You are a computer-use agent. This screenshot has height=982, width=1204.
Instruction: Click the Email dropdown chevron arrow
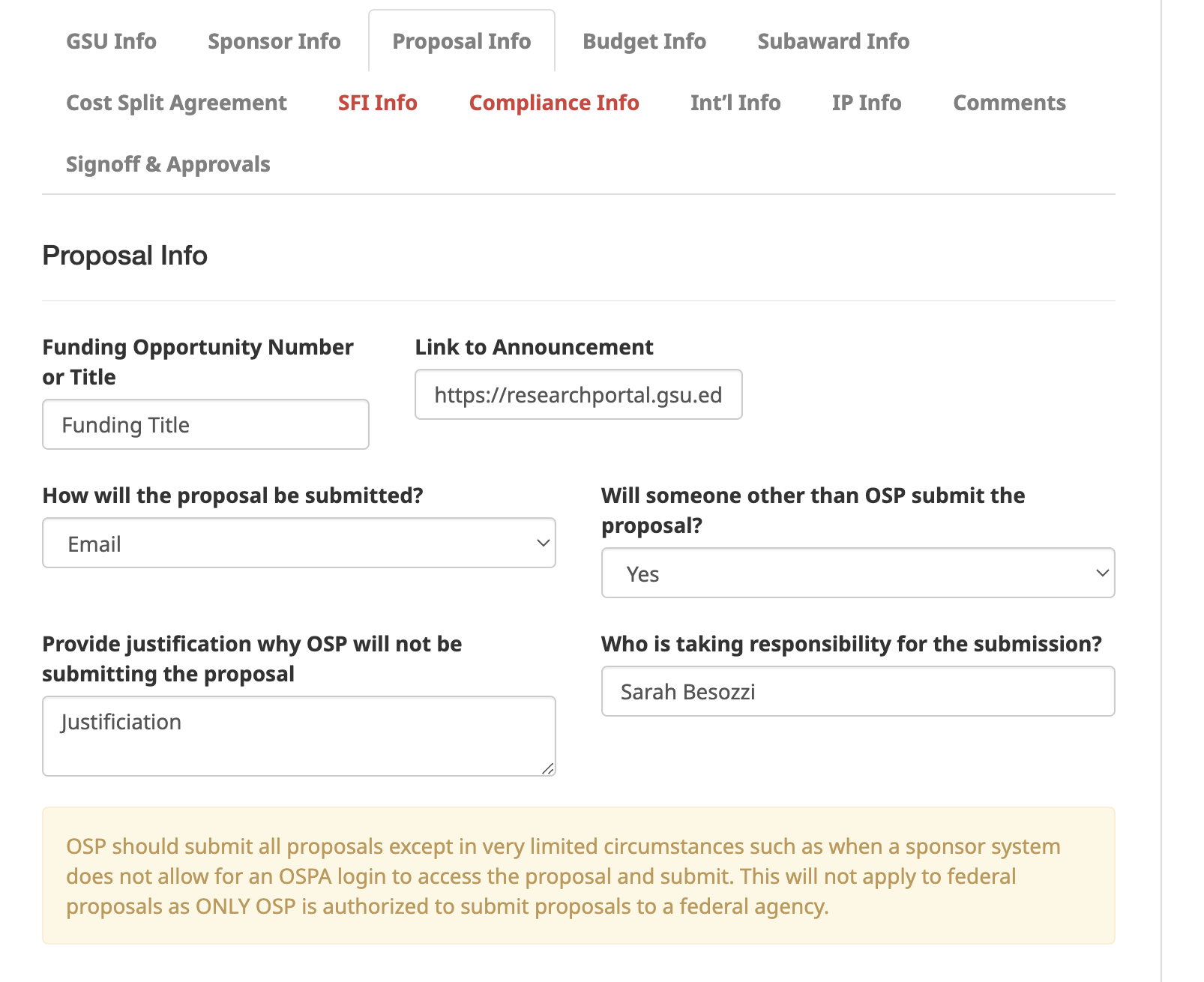click(x=544, y=543)
